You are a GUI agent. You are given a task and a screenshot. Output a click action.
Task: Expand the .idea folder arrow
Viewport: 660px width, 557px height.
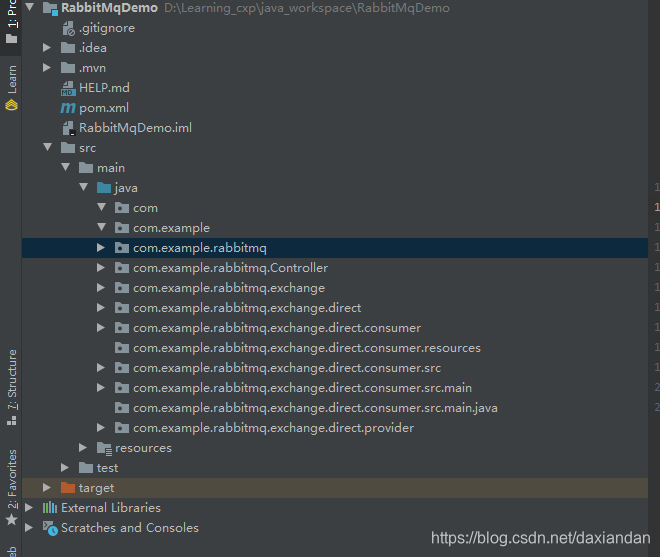[47, 48]
